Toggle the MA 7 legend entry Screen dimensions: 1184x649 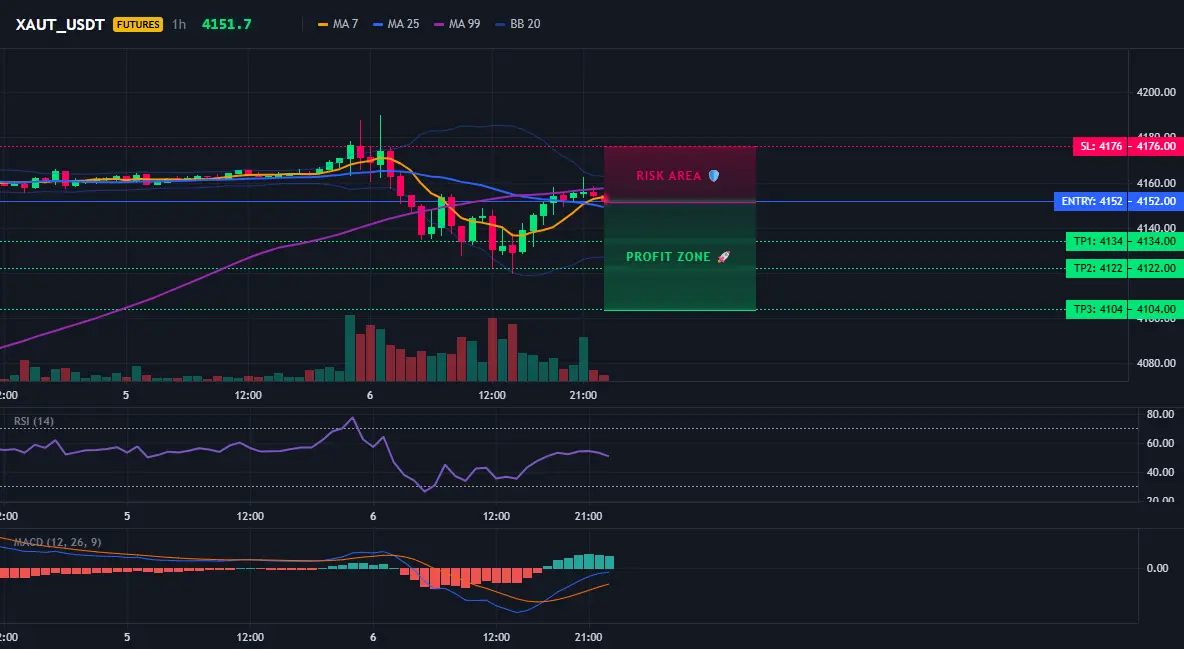[x=338, y=24]
